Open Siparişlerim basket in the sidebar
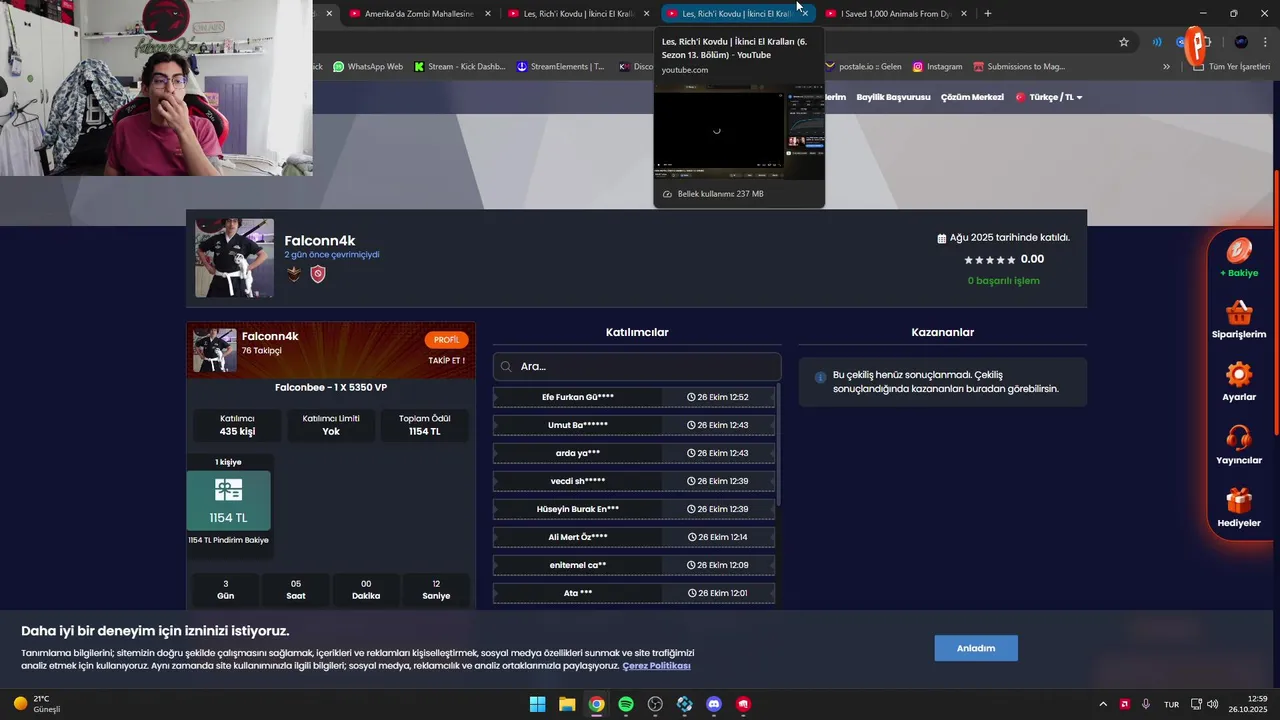Viewport: 1280px width, 720px height. point(1239,320)
